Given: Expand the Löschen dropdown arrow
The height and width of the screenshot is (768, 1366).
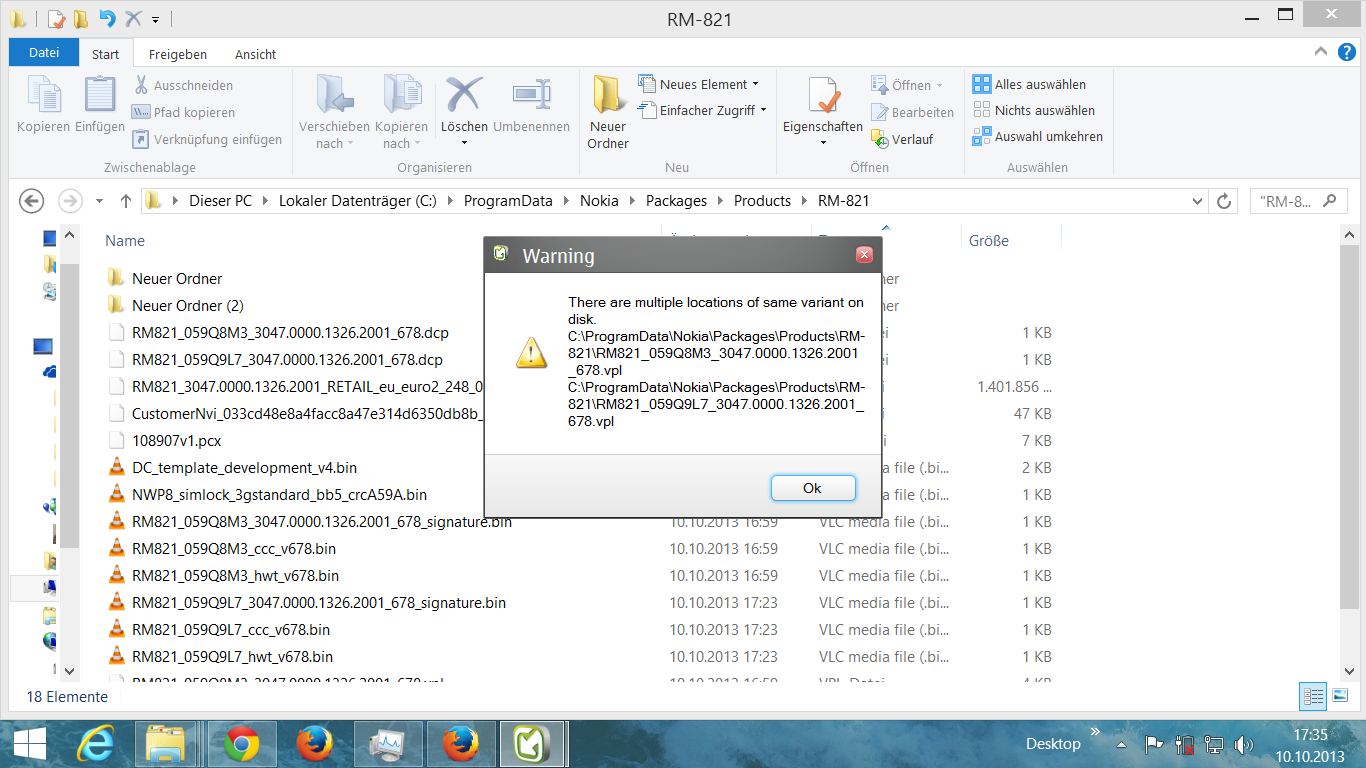Looking at the screenshot, I should (464, 143).
